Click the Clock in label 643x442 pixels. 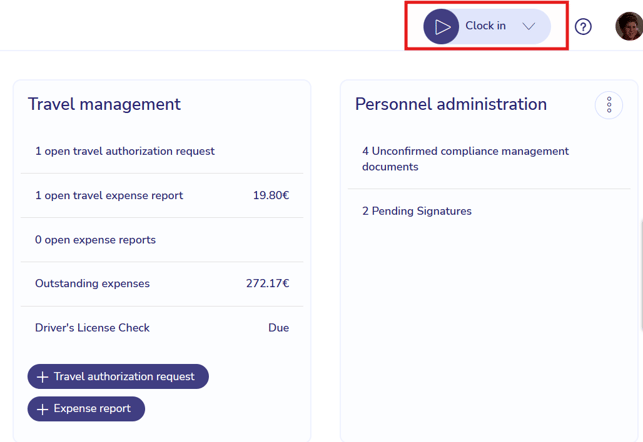pyautogui.click(x=485, y=26)
